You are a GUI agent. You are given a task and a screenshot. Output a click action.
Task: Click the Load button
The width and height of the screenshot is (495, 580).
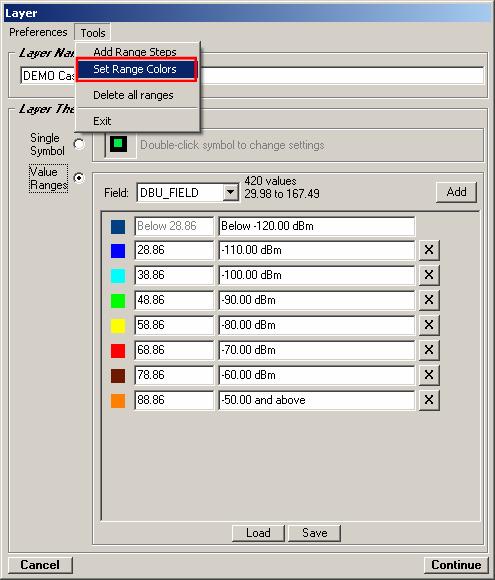click(x=258, y=533)
